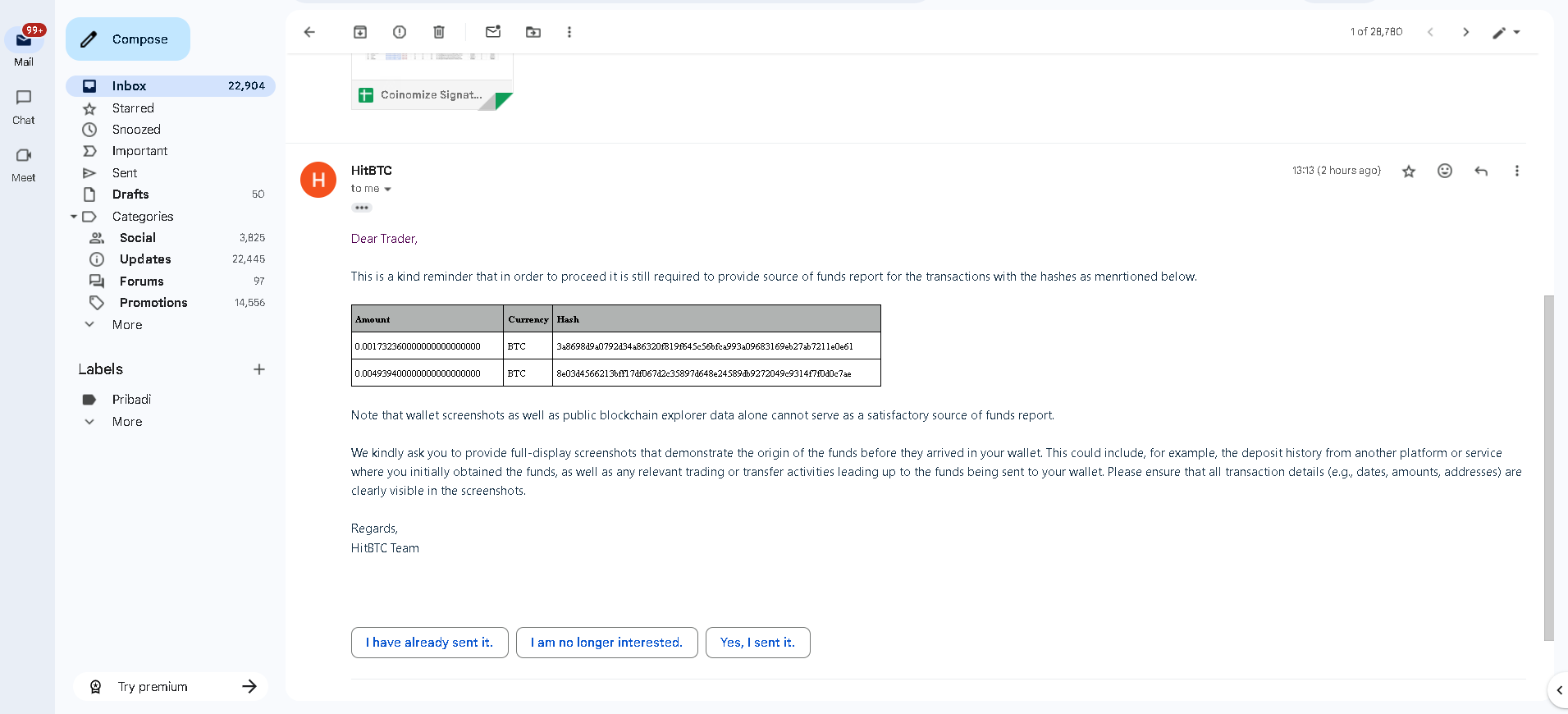Screen dimensions: 1568x714
Task: Click the HitBTC sender name
Action: pyautogui.click(x=372, y=171)
